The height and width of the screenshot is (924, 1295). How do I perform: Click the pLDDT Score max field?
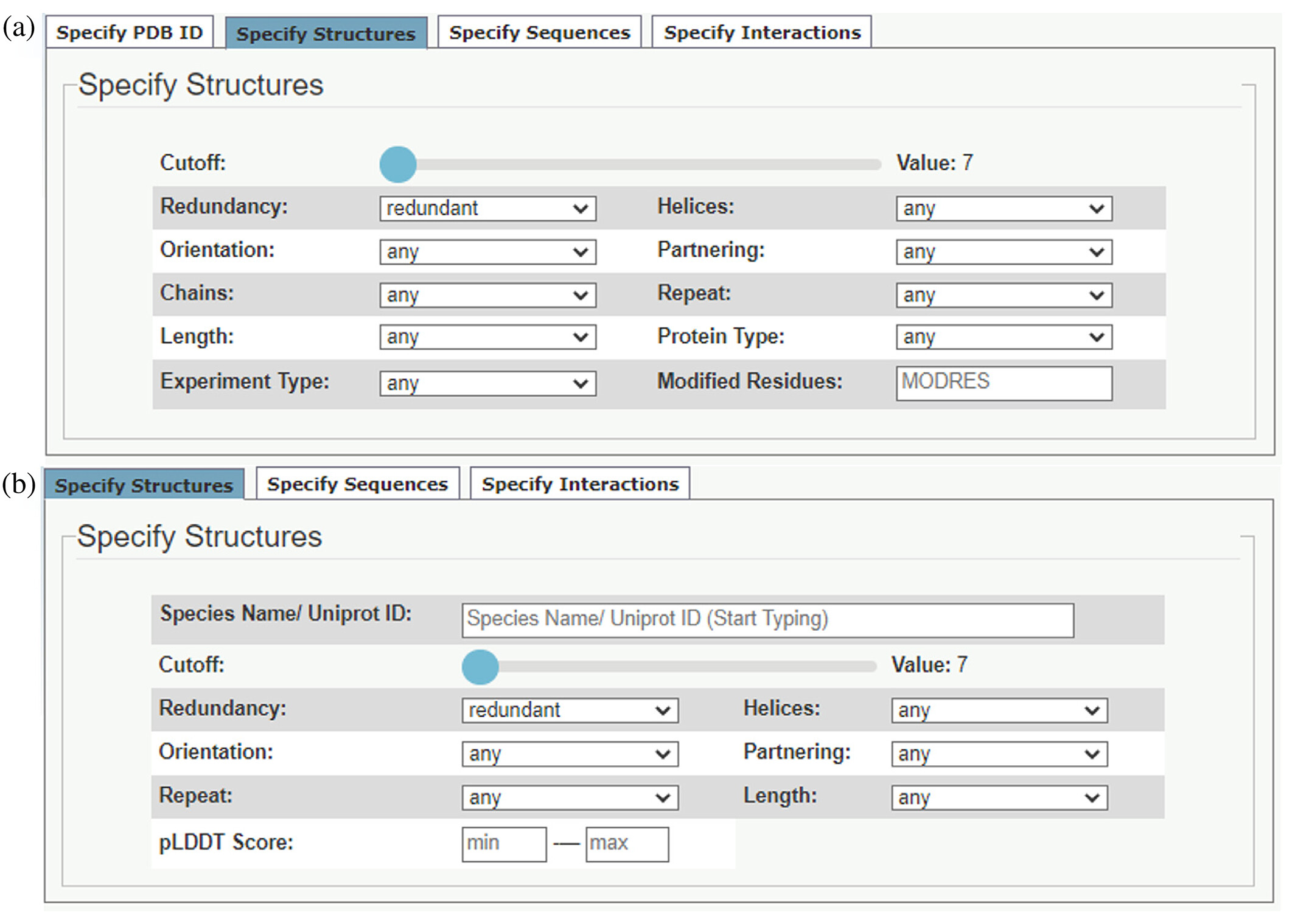[x=627, y=844]
